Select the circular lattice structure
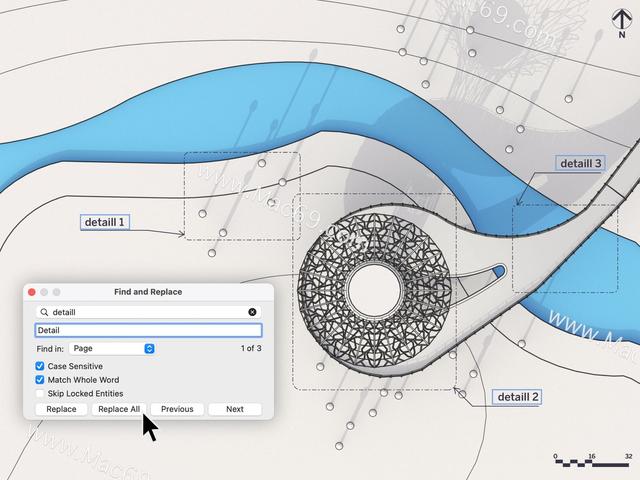 pos(374,289)
